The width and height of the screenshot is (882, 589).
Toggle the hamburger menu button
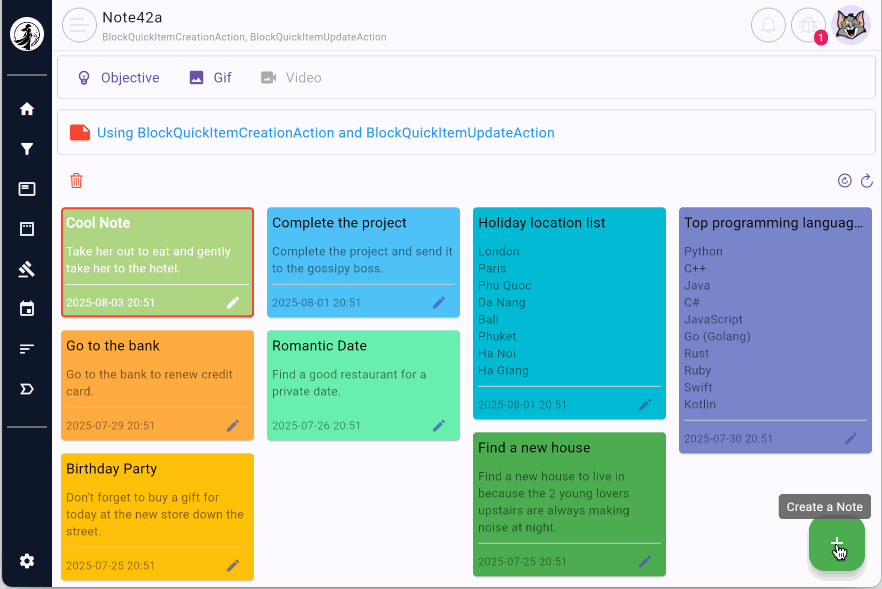pos(79,25)
